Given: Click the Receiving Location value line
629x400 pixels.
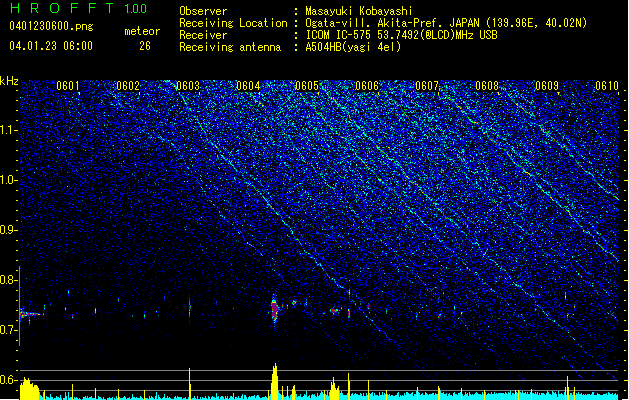Looking at the screenshot, I should point(446,23).
